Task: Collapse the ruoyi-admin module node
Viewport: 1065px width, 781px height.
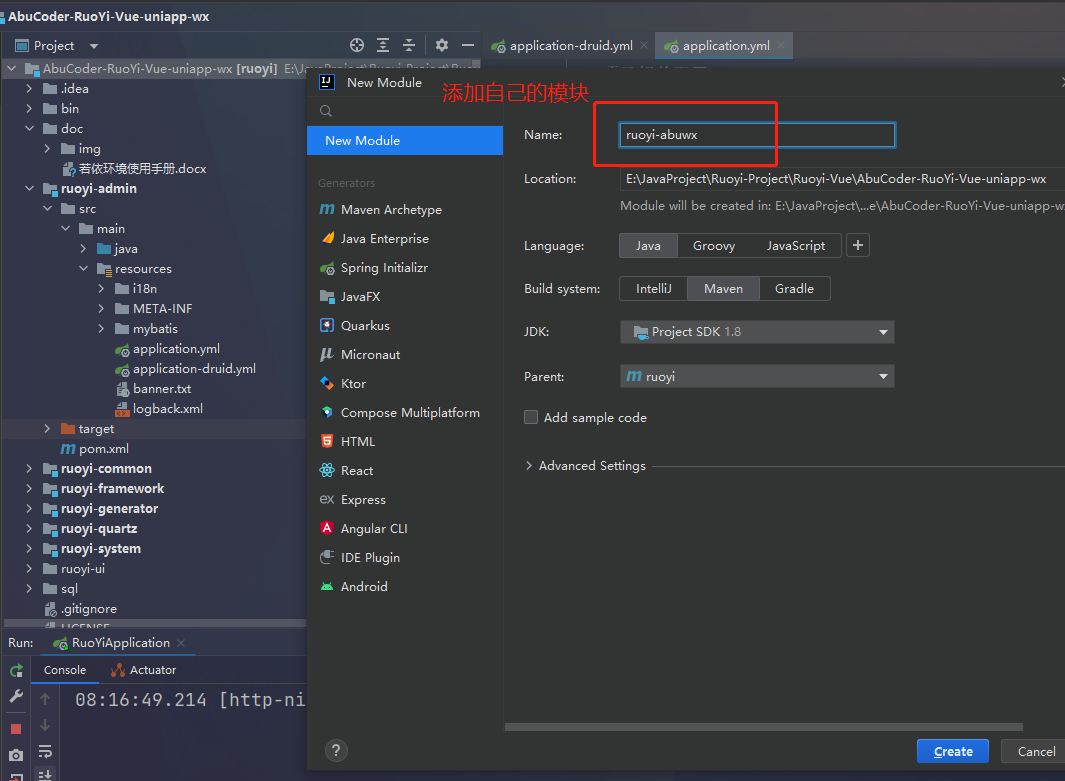Action: tap(29, 189)
